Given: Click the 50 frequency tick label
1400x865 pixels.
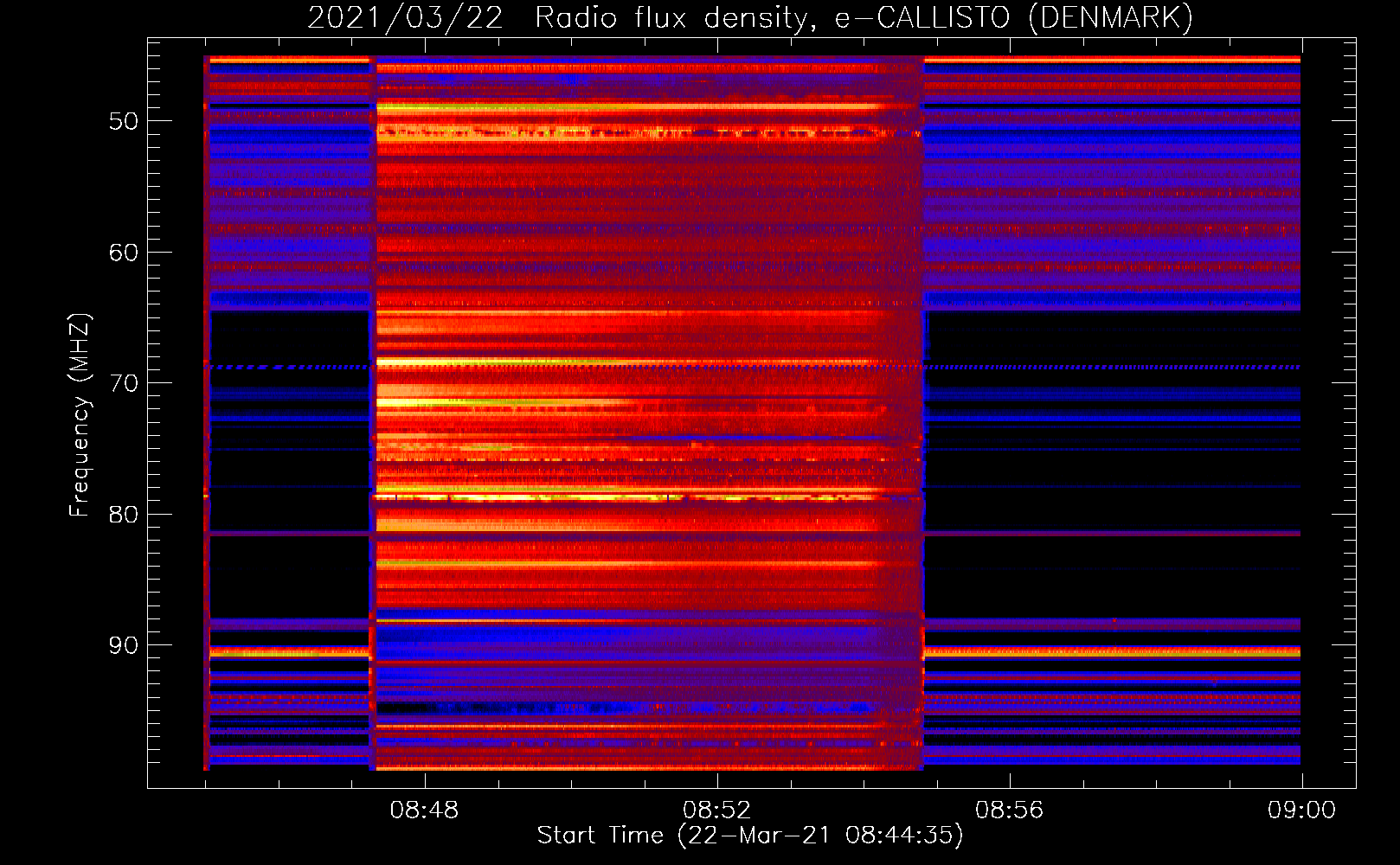Looking at the screenshot, I should point(124,121).
